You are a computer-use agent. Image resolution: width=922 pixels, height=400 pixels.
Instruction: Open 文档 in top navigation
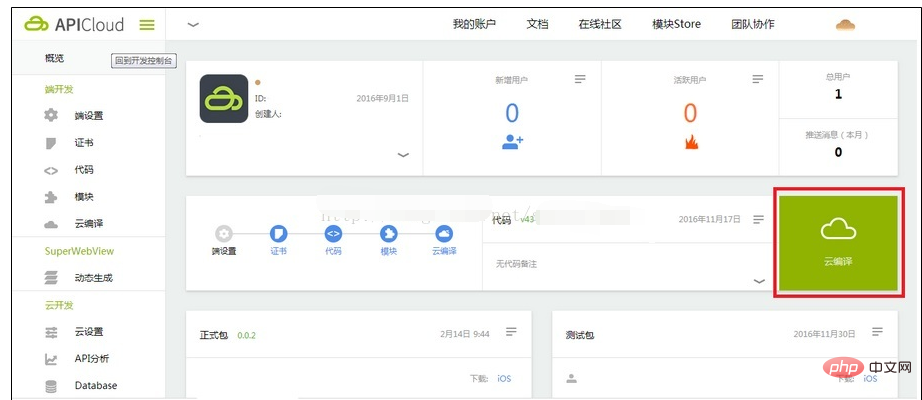537,24
